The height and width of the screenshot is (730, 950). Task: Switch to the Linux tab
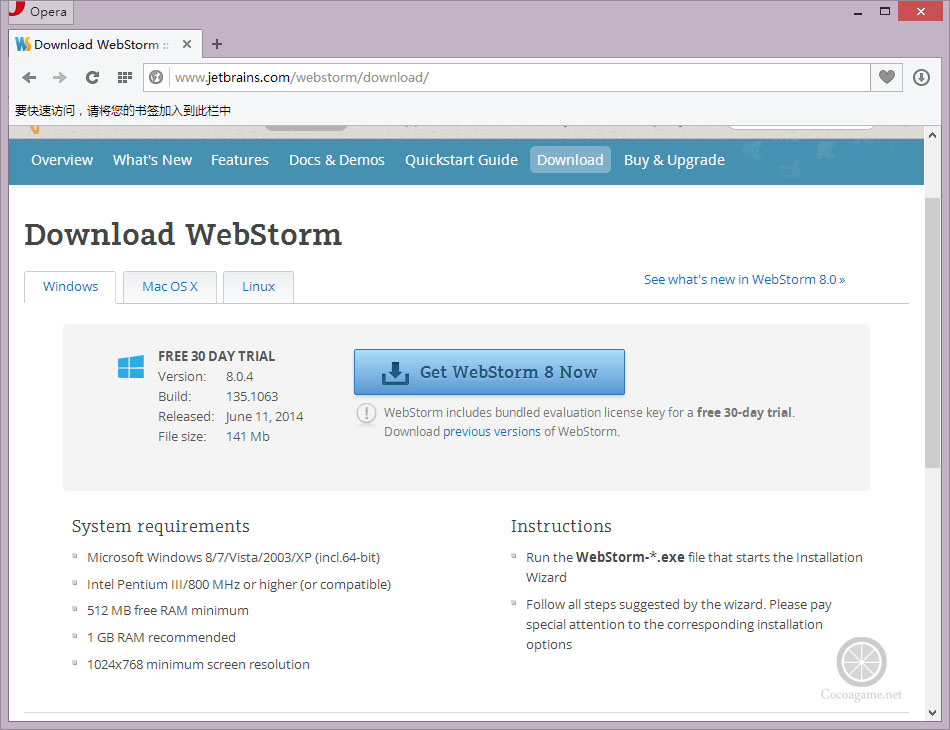259,287
